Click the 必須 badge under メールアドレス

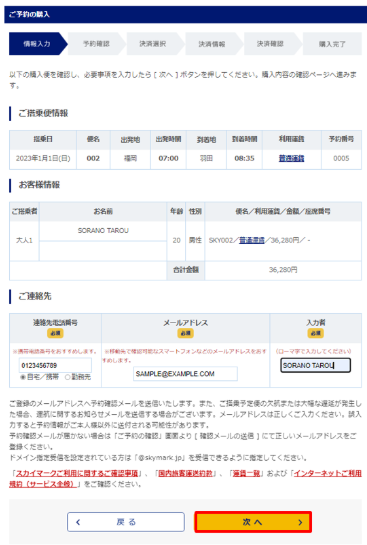[186, 333]
